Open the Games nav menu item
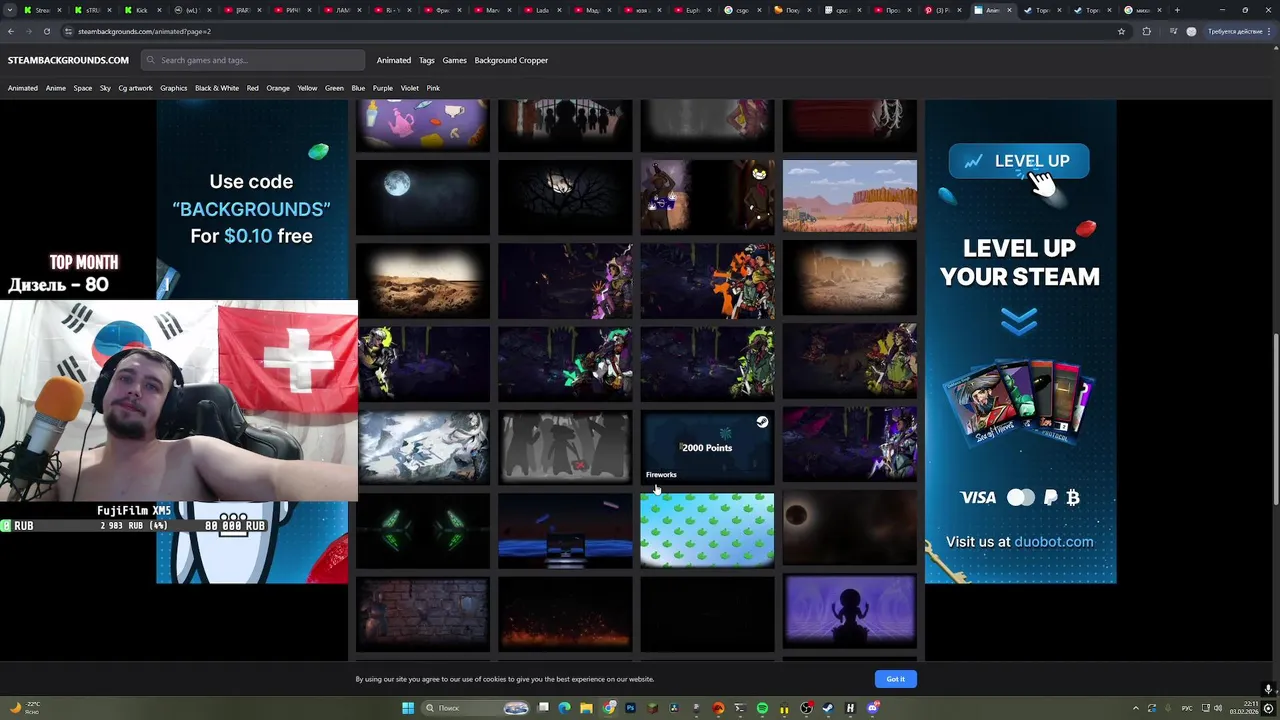The width and height of the screenshot is (1280, 720). tap(455, 60)
